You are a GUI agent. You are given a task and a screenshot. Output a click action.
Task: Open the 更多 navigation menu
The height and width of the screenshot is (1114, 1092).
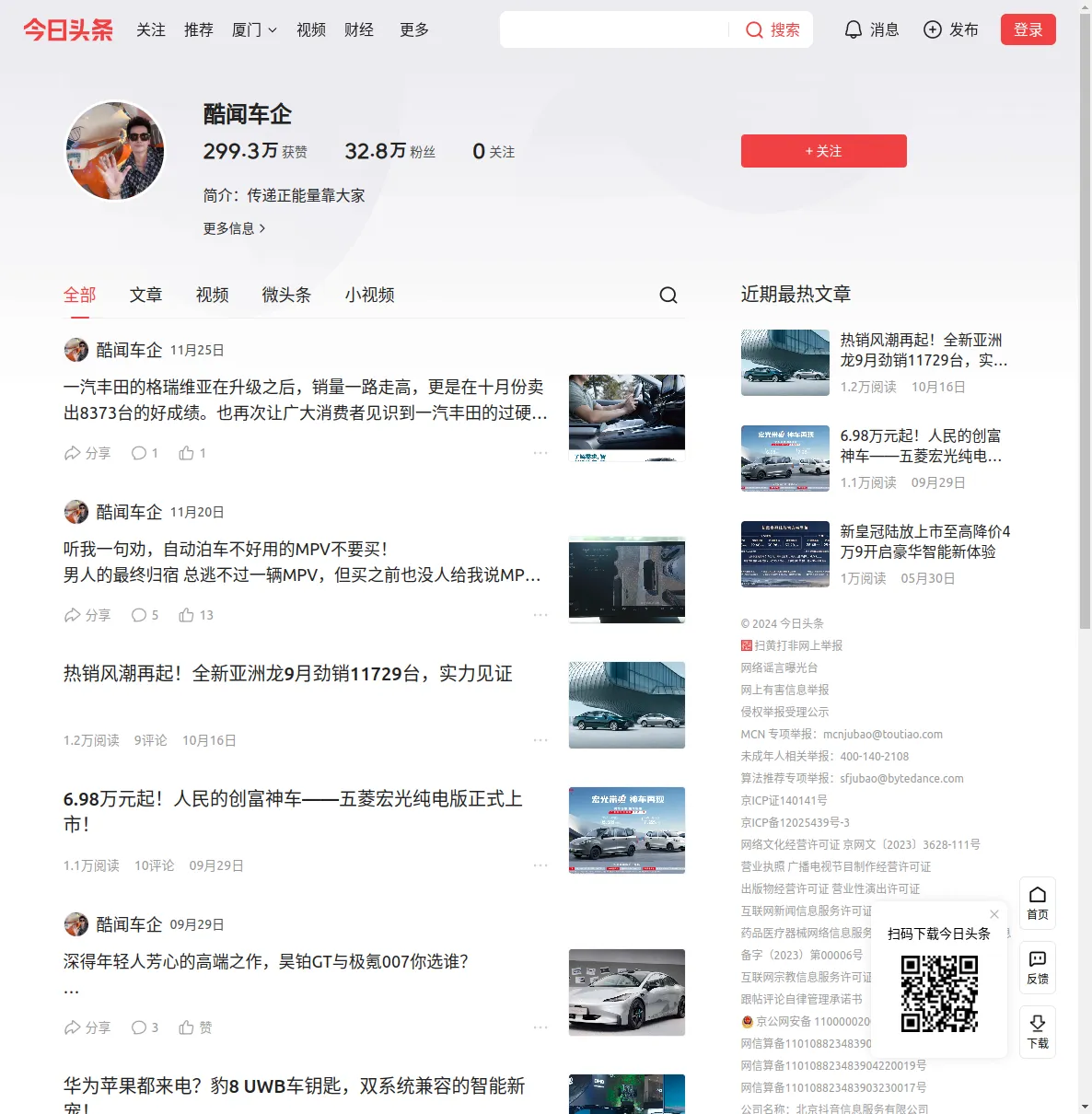pyautogui.click(x=414, y=29)
